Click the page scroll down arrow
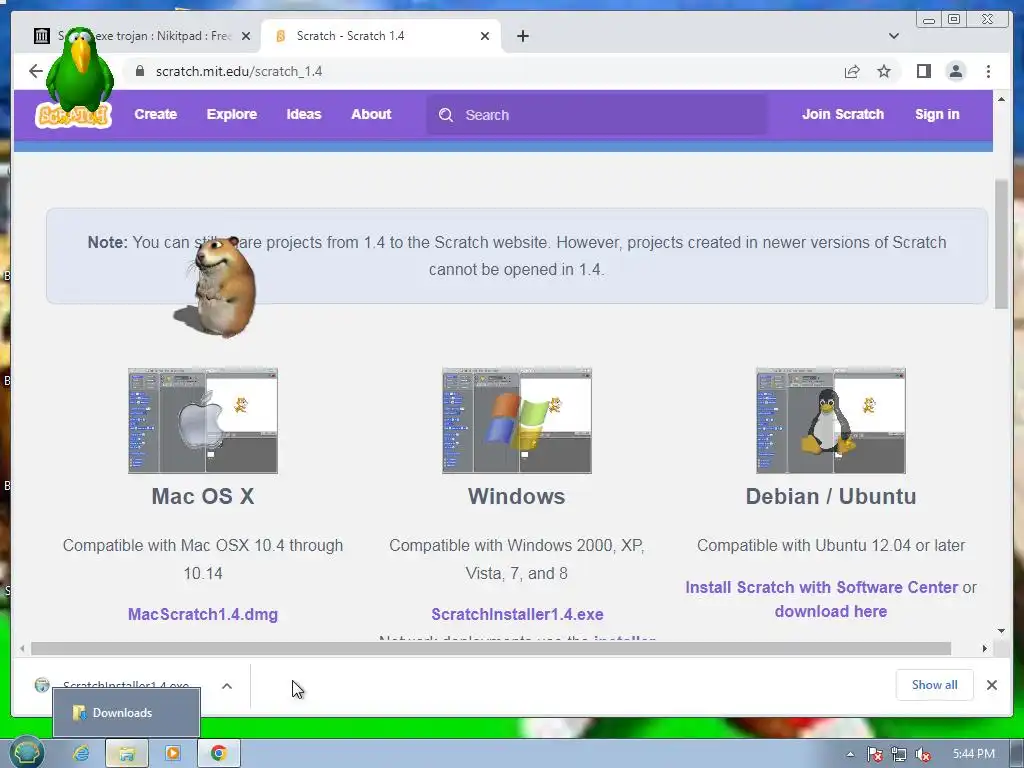This screenshot has height=768, width=1024. click(x=1001, y=631)
